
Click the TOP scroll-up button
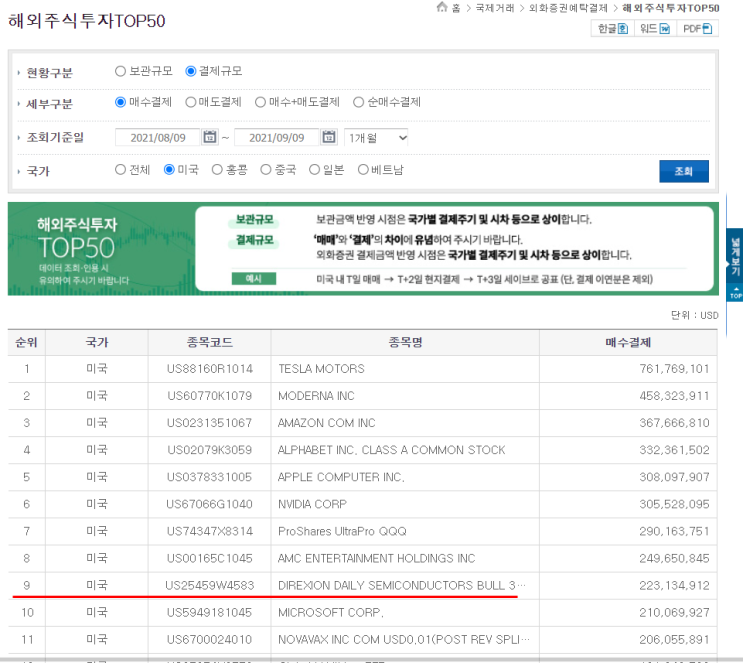click(x=735, y=292)
